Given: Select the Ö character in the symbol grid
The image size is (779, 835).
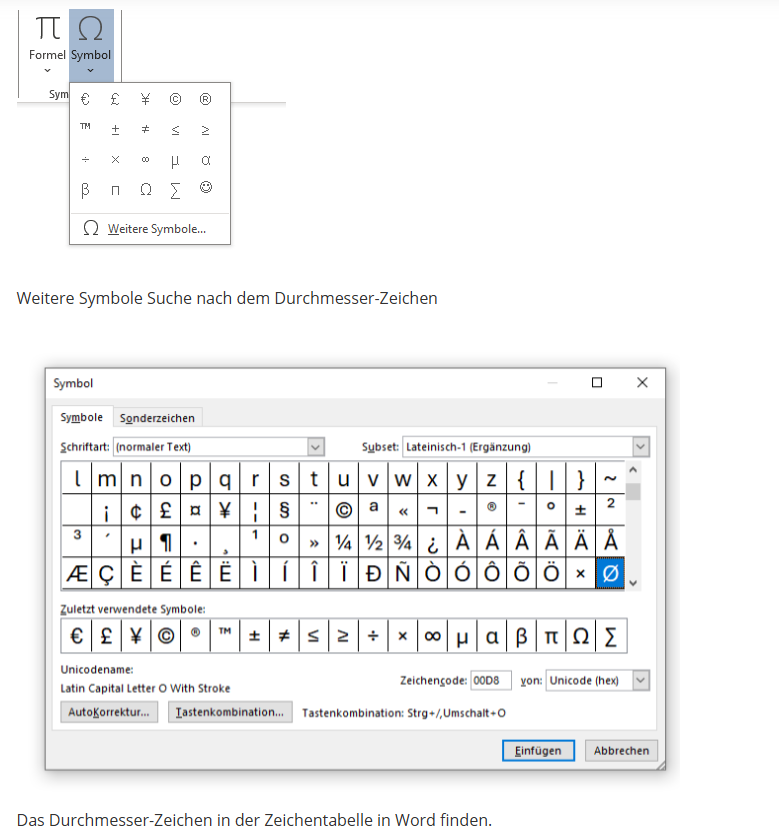Looking at the screenshot, I should click(551, 573).
